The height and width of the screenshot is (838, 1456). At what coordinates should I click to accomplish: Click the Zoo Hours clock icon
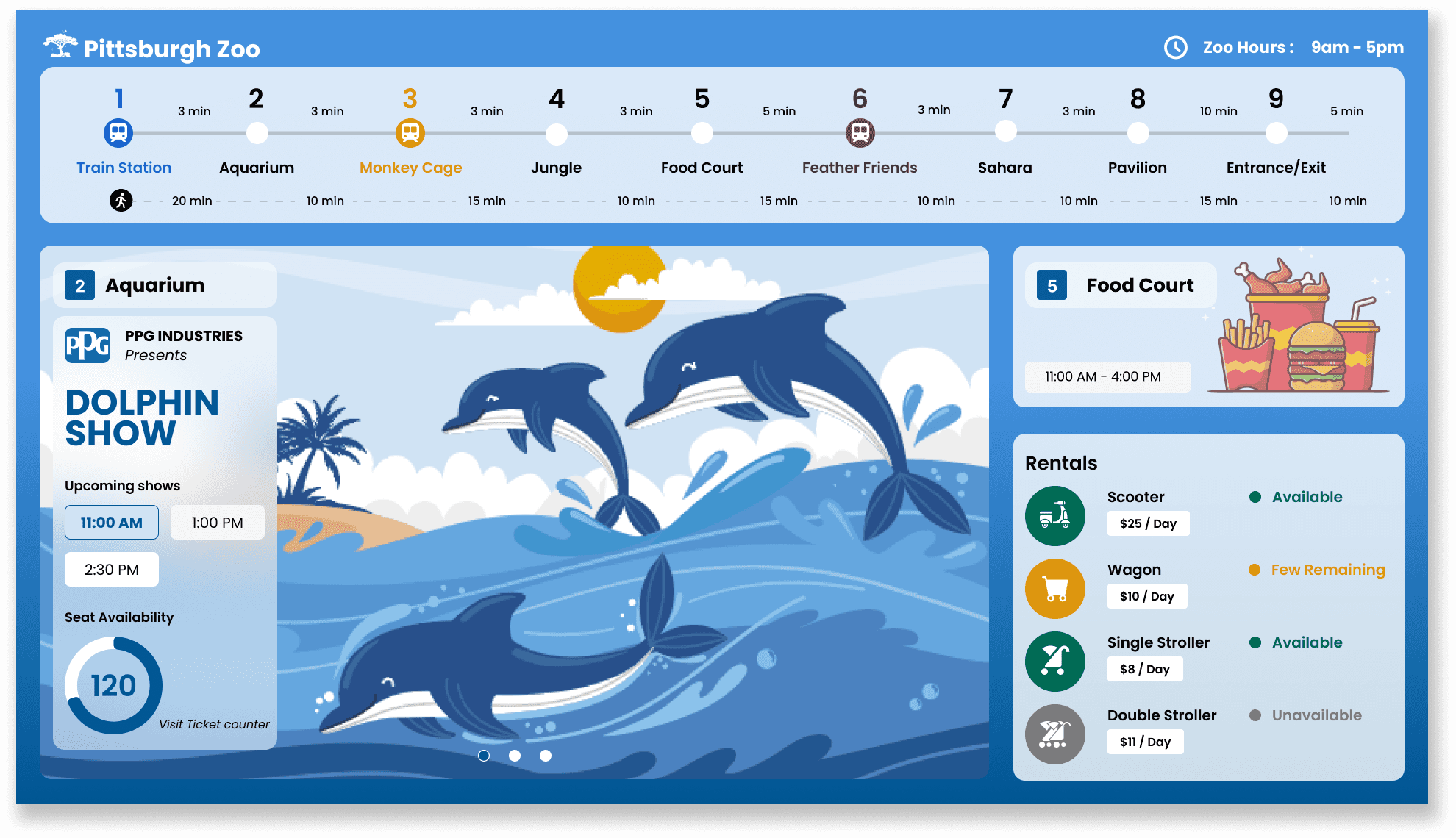(1176, 48)
